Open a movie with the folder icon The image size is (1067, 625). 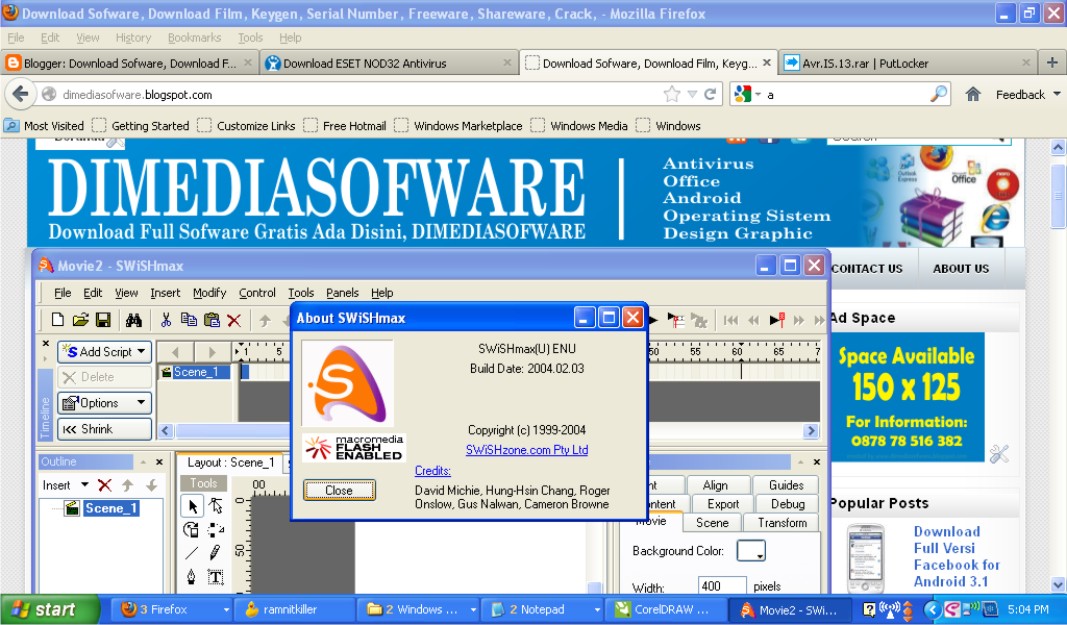[x=80, y=319]
